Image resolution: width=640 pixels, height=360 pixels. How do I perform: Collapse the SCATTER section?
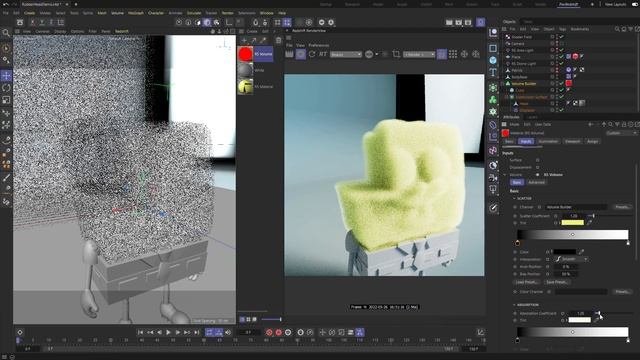(514, 198)
